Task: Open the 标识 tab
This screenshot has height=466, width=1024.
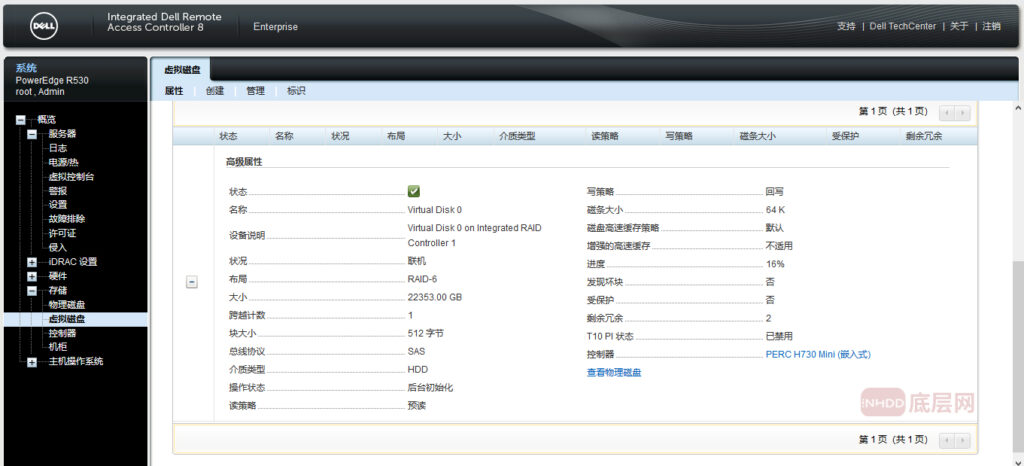Action: coord(296,91)
